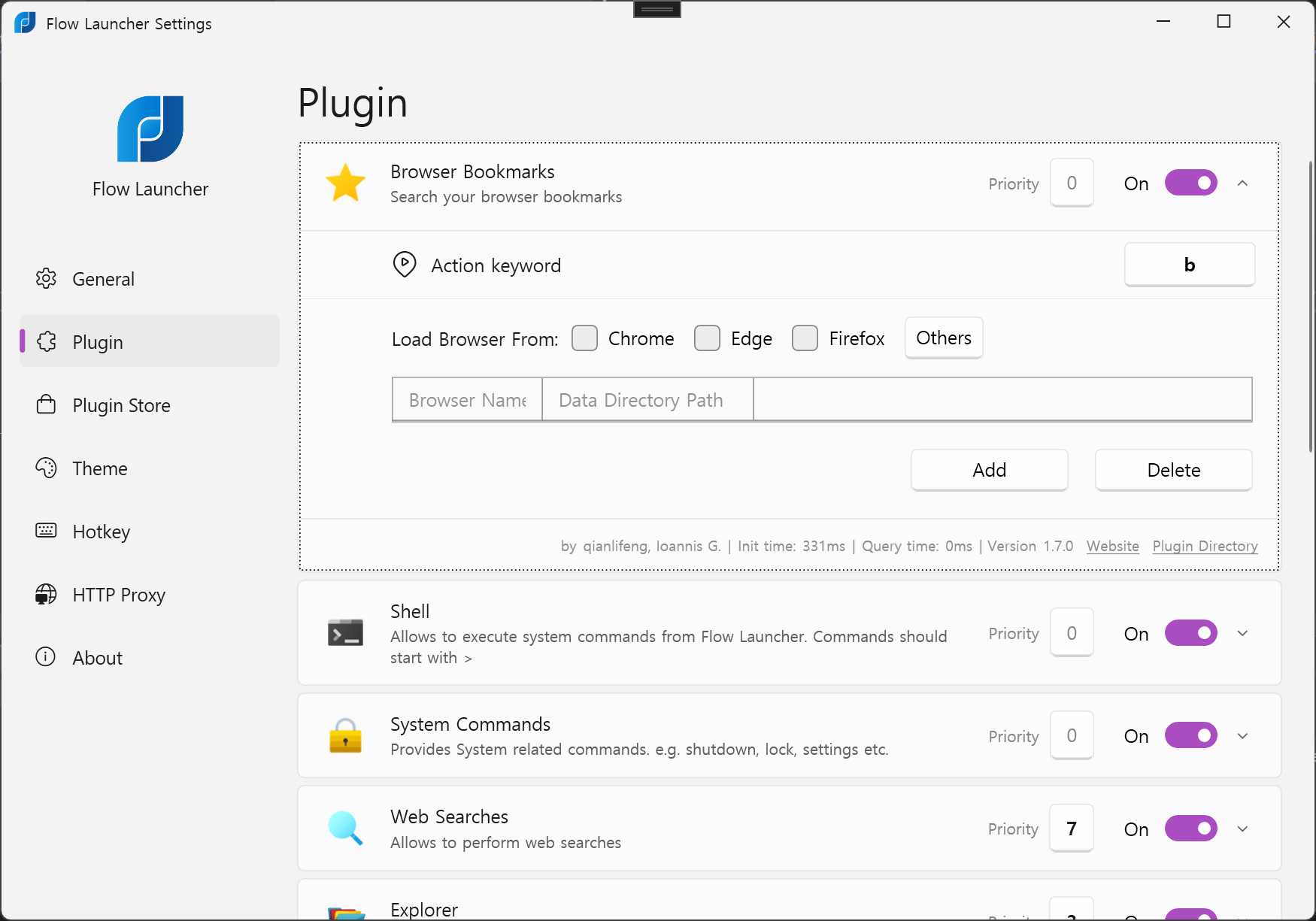Open the General settings page
The image size is (1316, 921).
pos(150,278)
